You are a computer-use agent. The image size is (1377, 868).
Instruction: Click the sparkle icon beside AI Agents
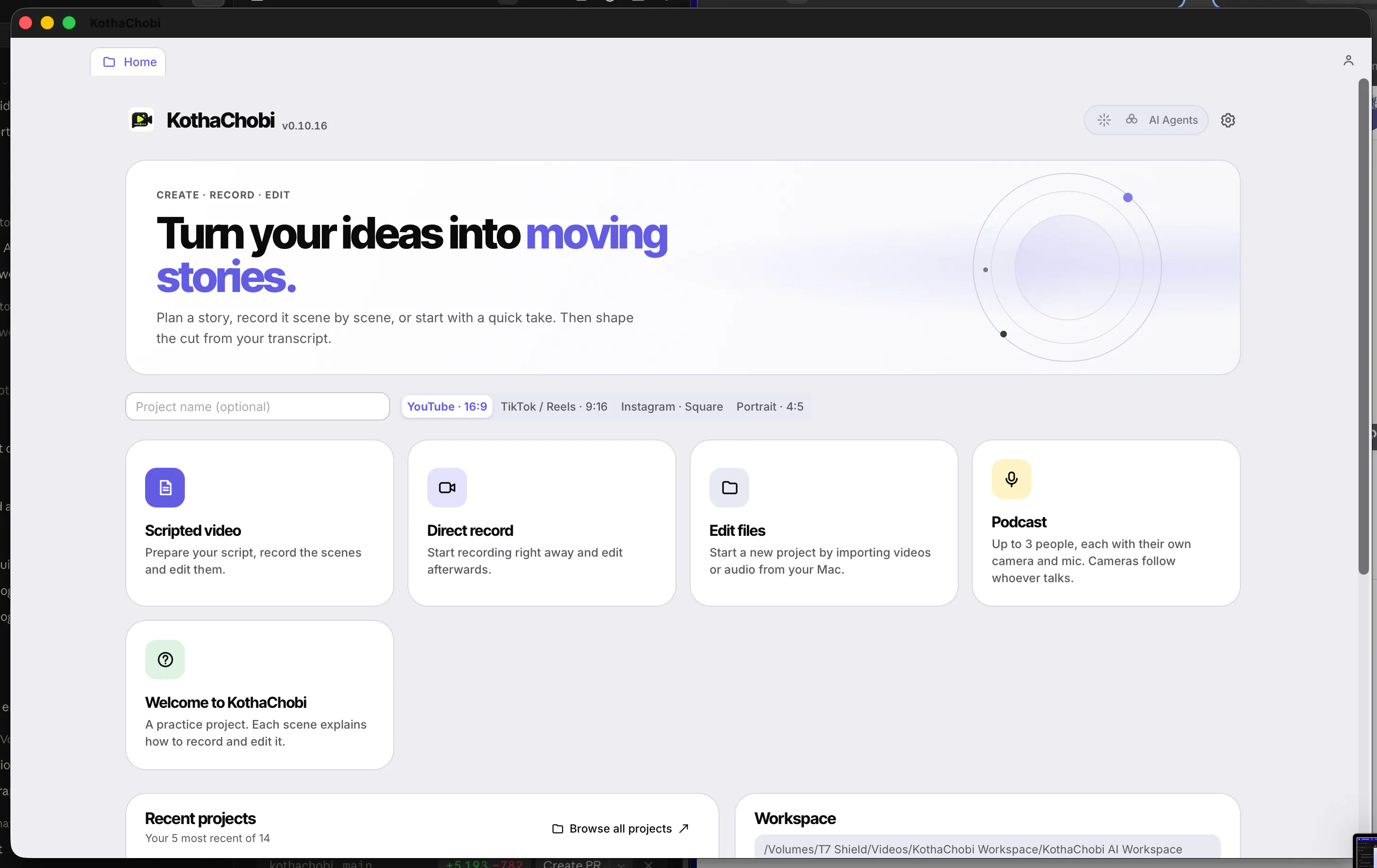[1104, 120]
